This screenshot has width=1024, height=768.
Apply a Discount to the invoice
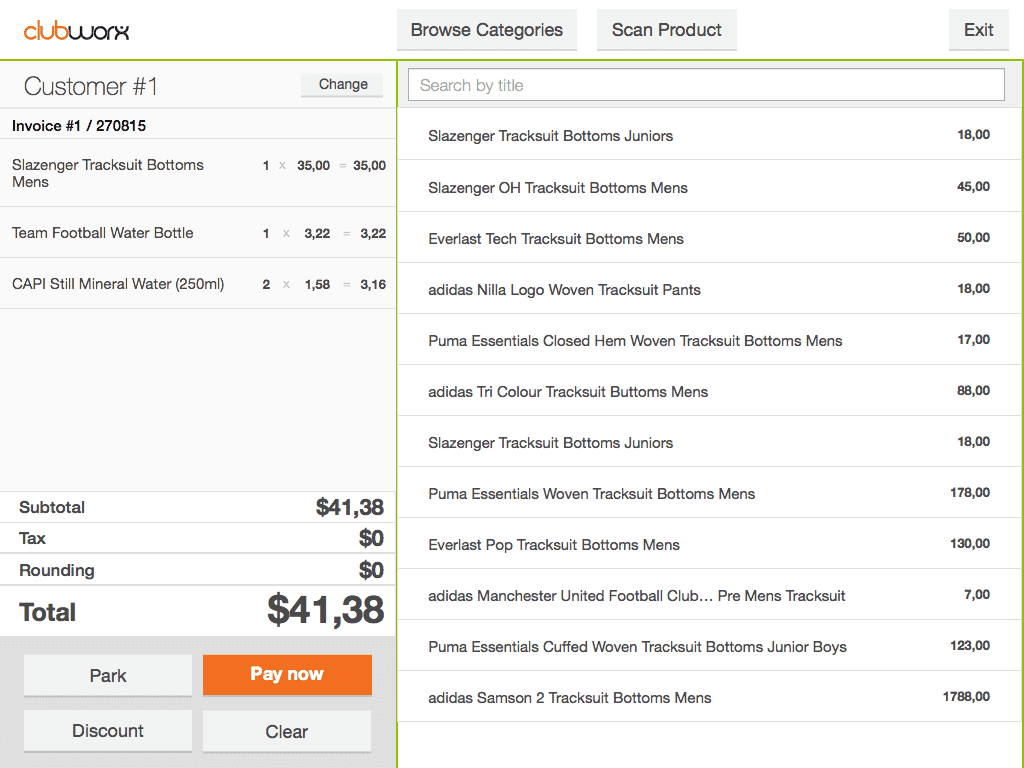[x=108, y=731]
